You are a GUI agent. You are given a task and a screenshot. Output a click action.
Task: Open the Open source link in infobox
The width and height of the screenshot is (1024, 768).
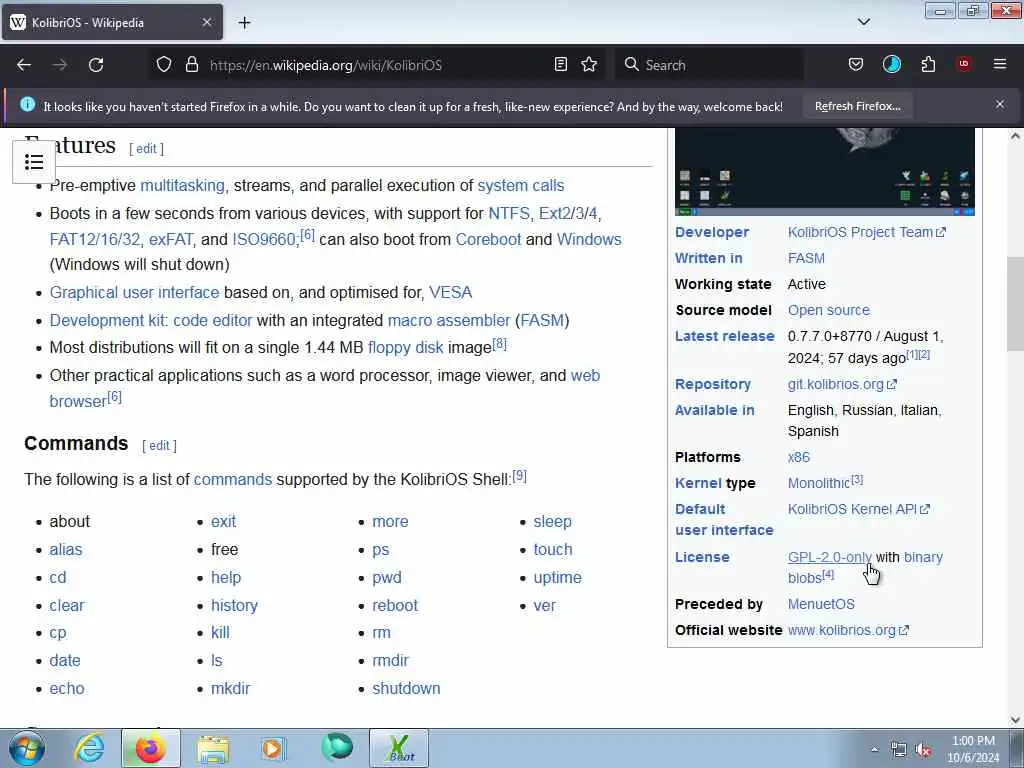click(x=829, y=310)
